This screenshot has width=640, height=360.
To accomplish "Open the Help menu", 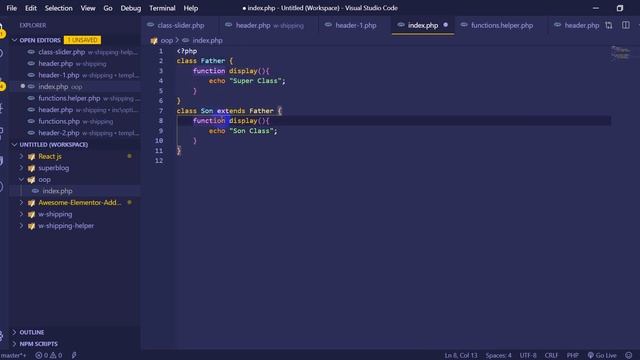I will (x=191, y=8).
